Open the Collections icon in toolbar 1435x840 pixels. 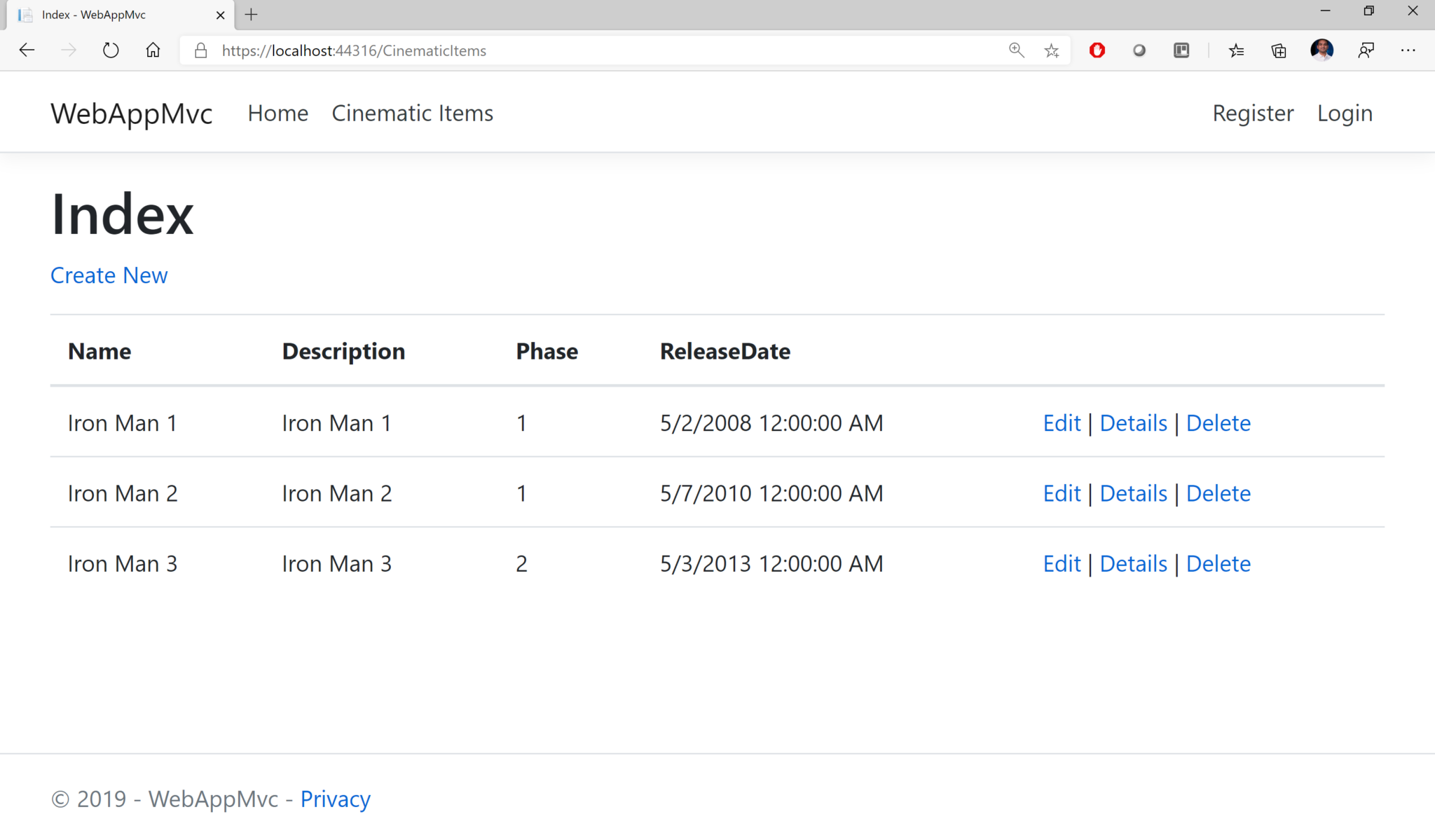click(1279, 50)
